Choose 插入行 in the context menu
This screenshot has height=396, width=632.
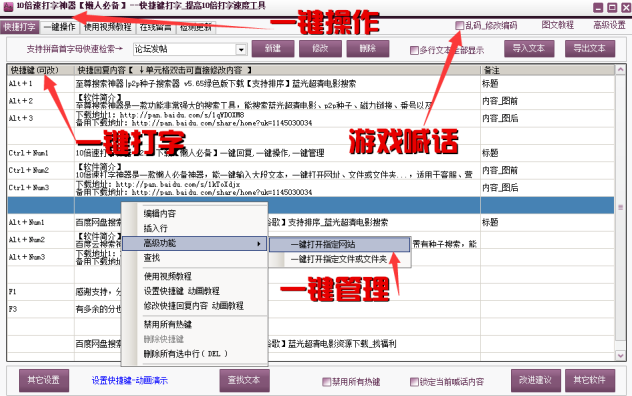156,228
